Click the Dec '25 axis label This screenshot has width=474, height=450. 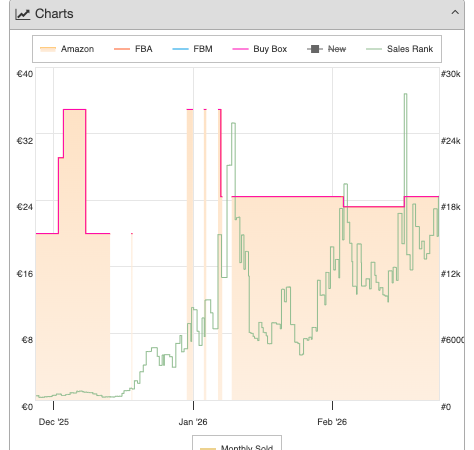pyautogui.click(x=54, y=422)
